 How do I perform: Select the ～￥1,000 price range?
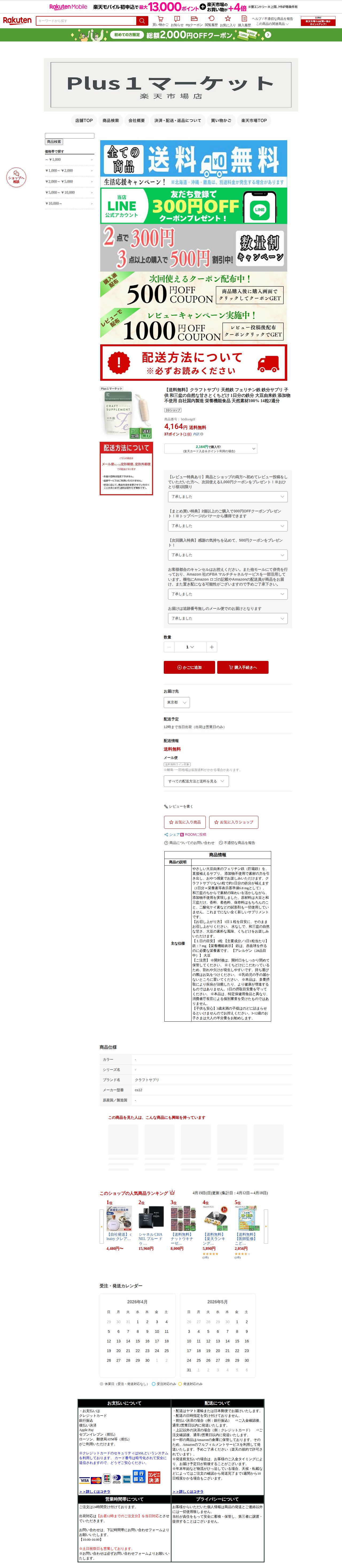(69, 159)
